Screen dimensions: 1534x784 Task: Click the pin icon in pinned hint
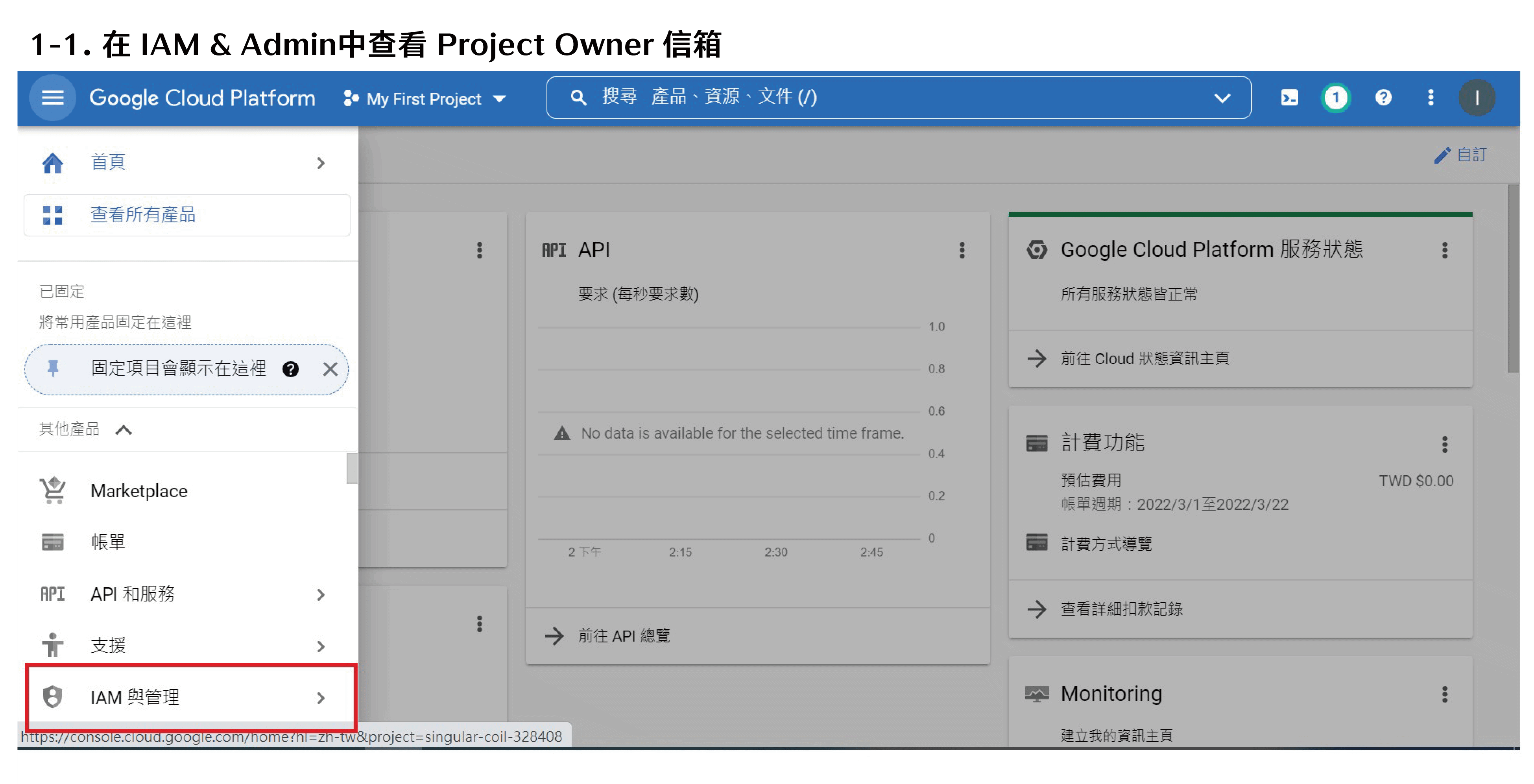(x=53, y=369)
